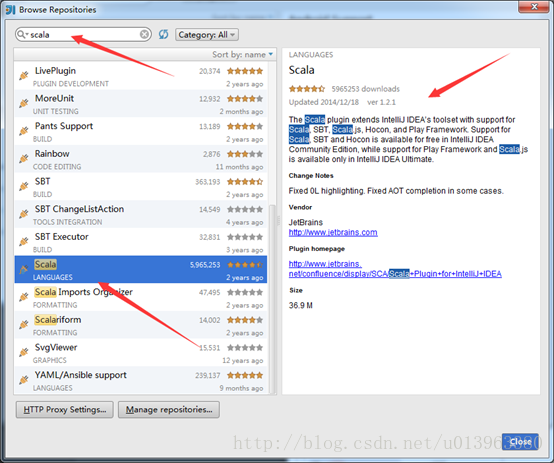This screenshot has width=554, height=463.
Task: Click the 363,193 downloads count
Action: (208, 182)
